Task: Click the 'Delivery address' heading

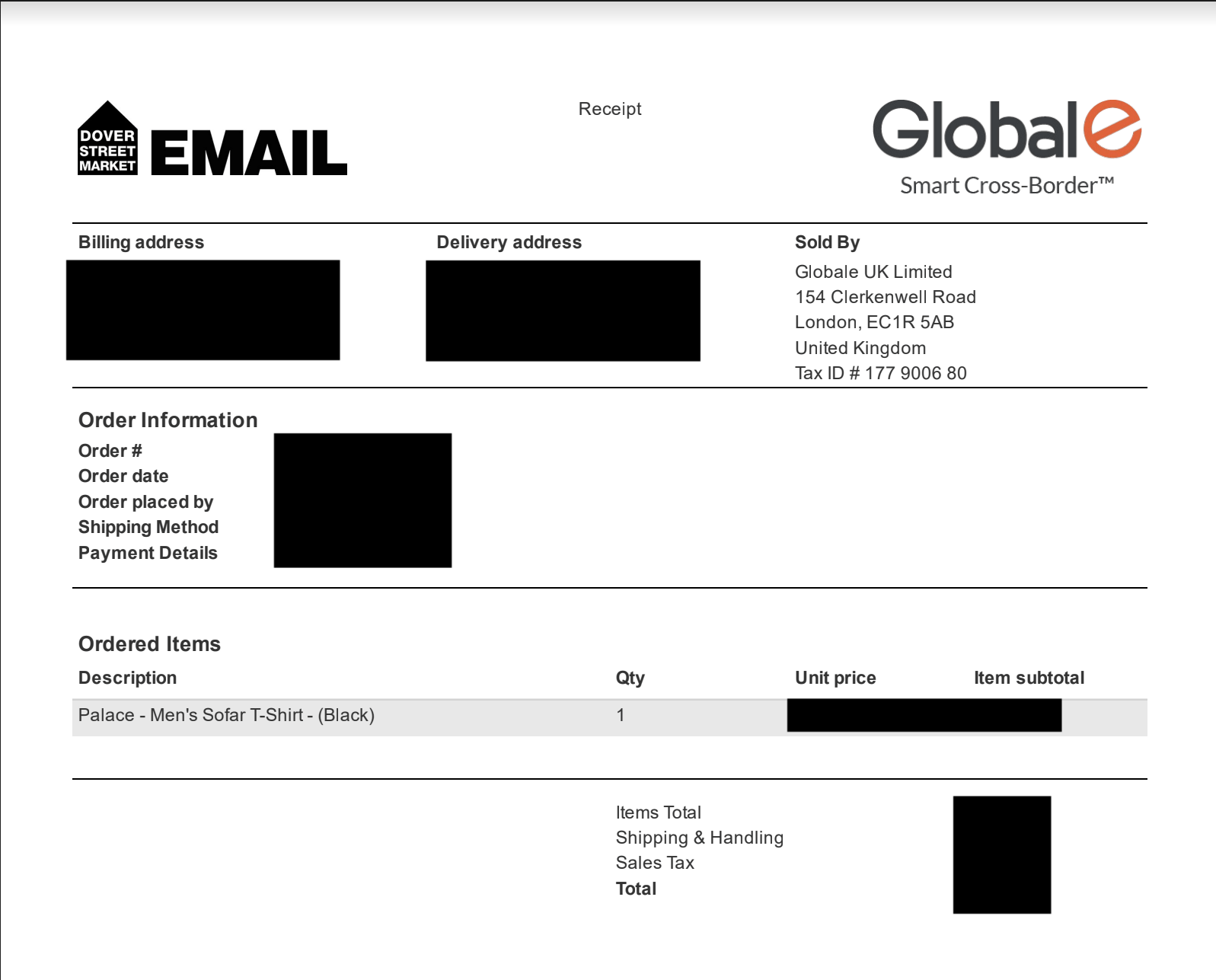Action: [x=509, y=242]
